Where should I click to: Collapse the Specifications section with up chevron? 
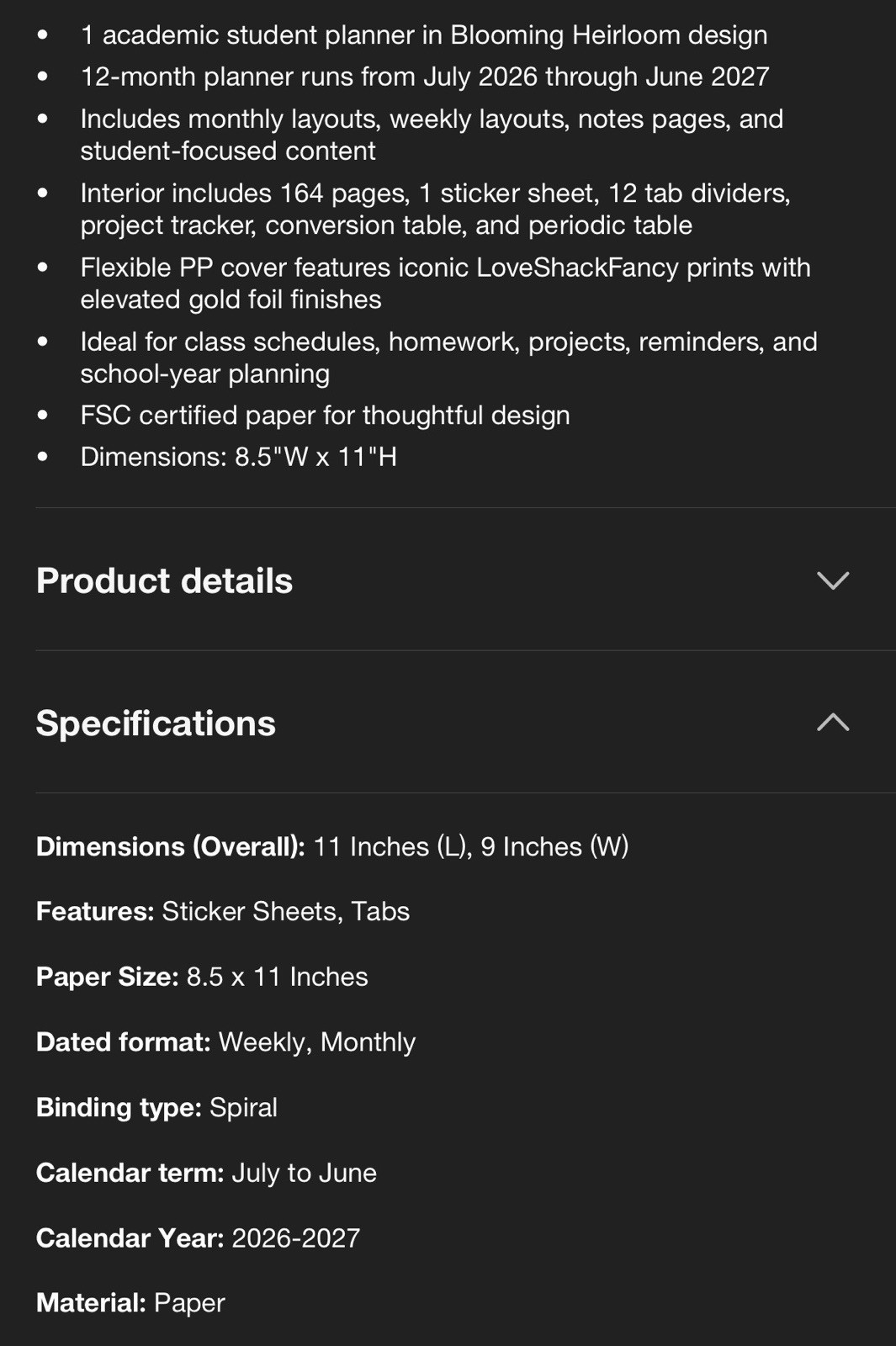tap(833, 722)
